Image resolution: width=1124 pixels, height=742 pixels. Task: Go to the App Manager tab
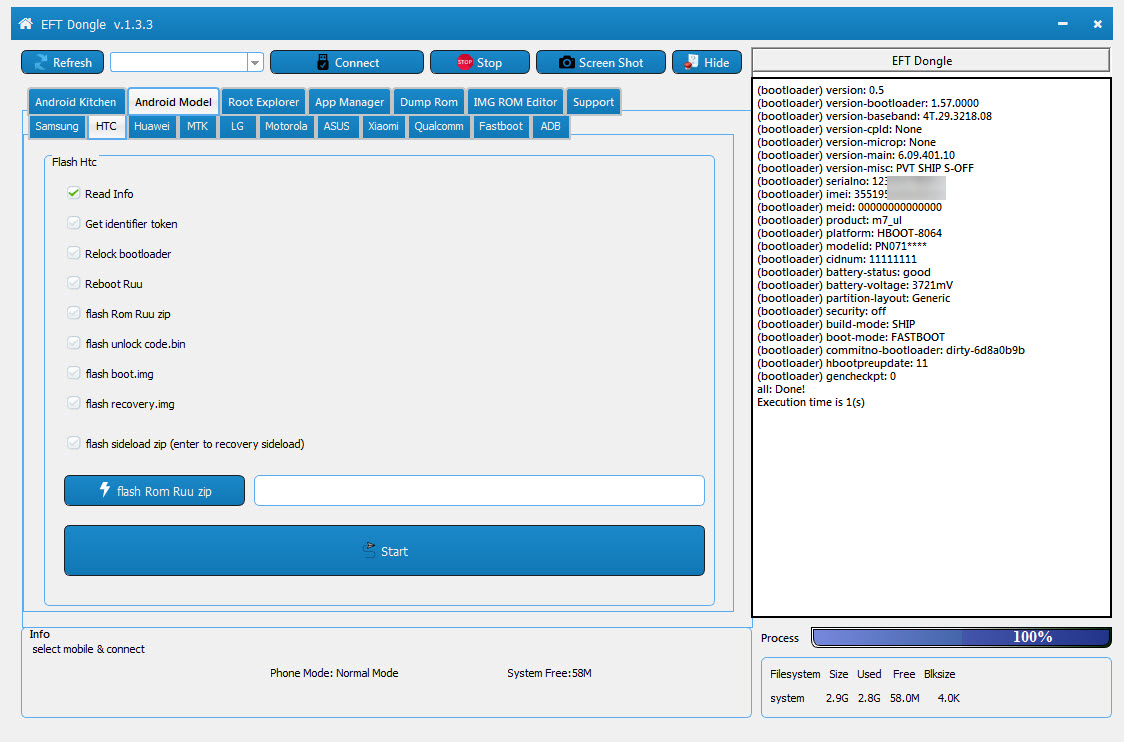pyautogui.click(x=350, y=102)
